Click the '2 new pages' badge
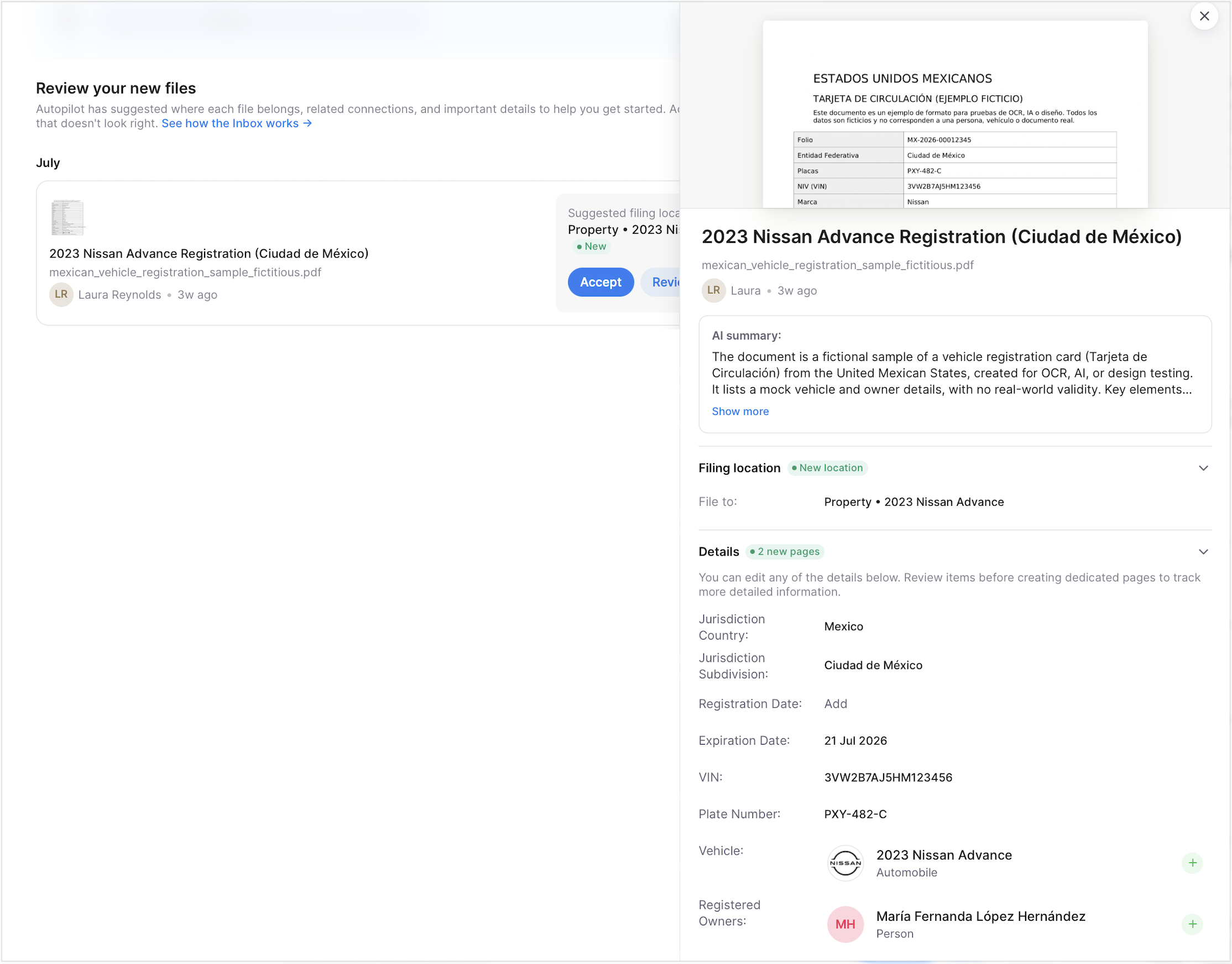 [x=784, y=552]
